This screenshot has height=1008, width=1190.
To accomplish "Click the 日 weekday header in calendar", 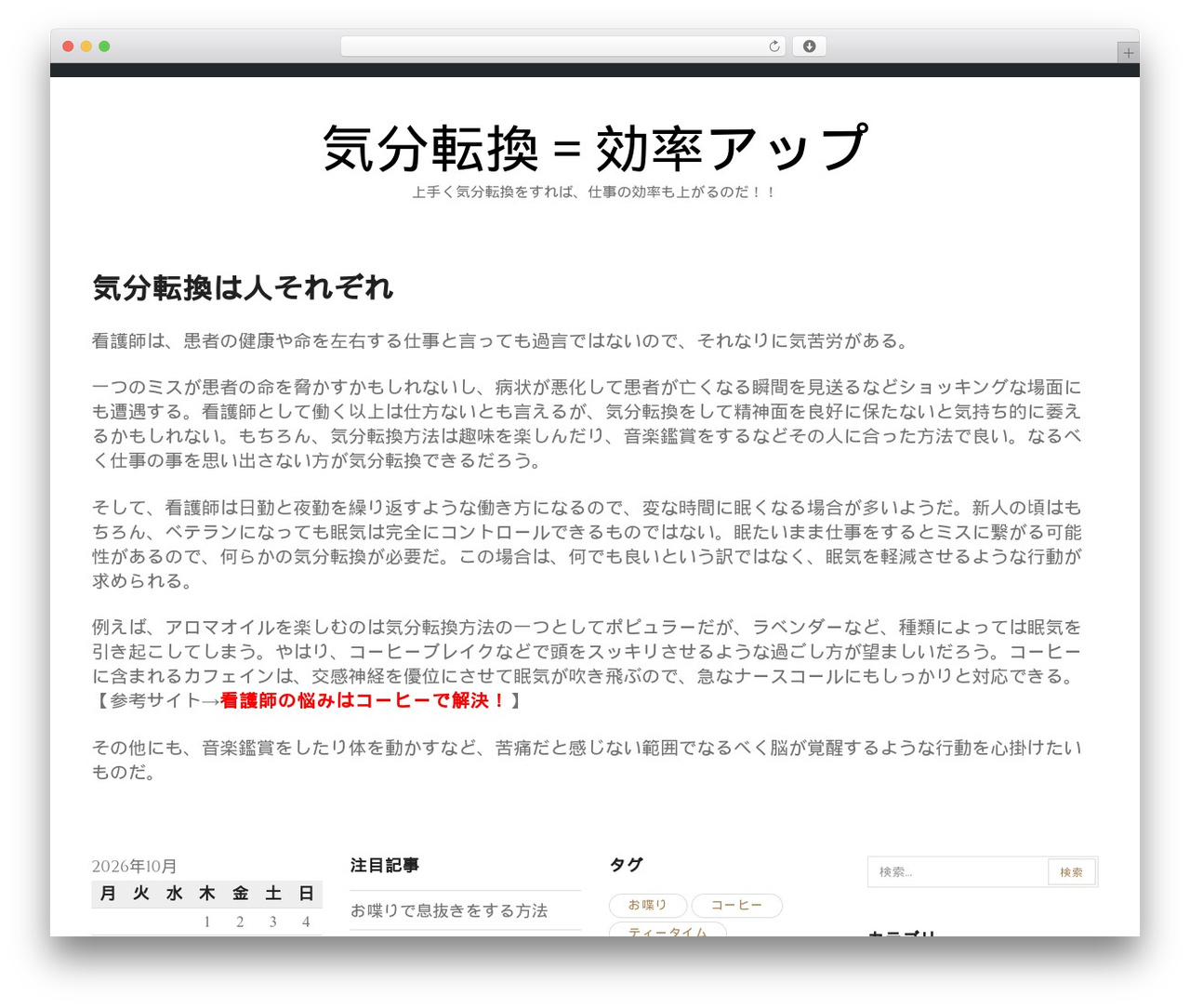I will (x=306, y=894).
